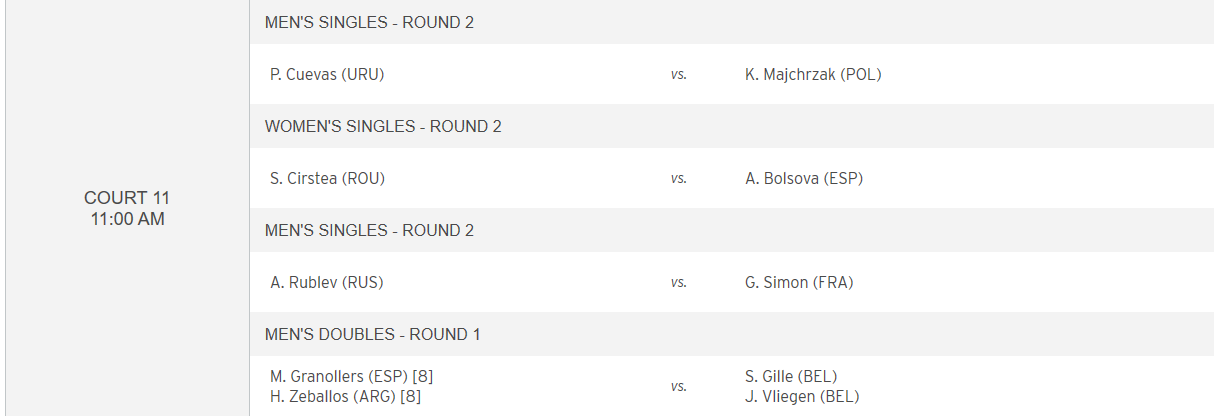Click H. Zeballos (ARG) [8] name
Image resolution: width=1214 pixels, height=416 pixels.
pyautogui.click(x=345, y=396)
